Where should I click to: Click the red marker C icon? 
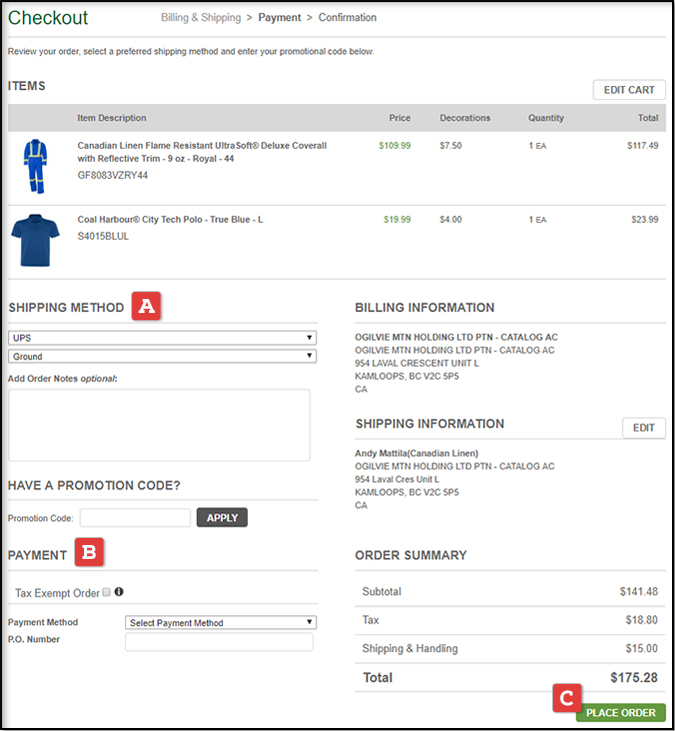[567, 697]
